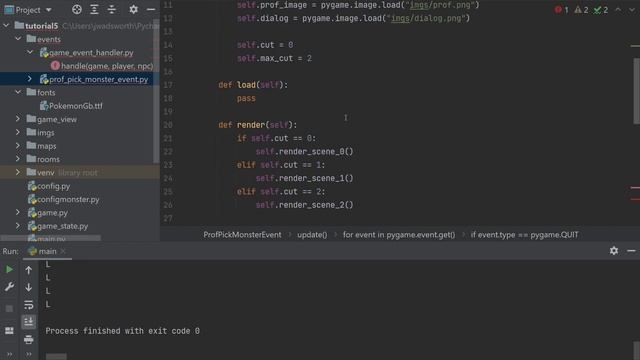
Task: Expand the rooms folder
Action: pos(18,159)
